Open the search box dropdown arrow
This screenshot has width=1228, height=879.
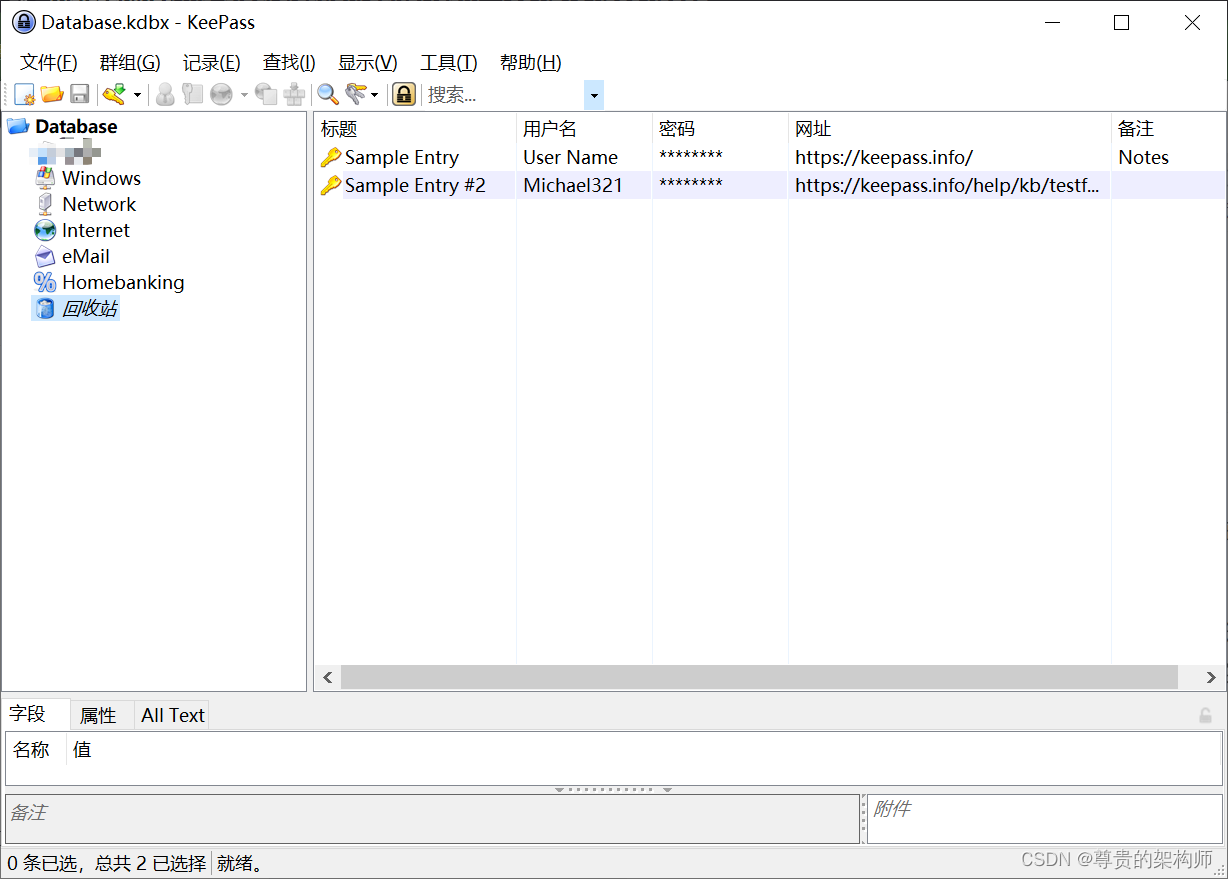[593, 94]
